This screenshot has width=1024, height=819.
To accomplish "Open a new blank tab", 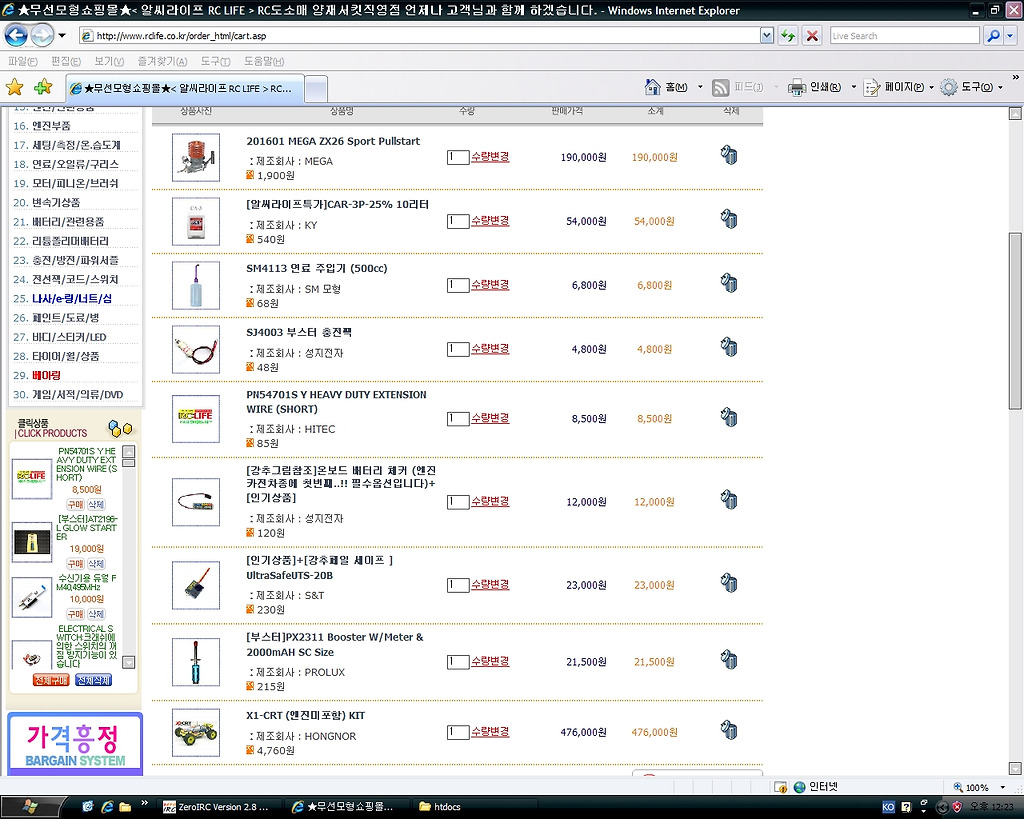I will 316,89.
